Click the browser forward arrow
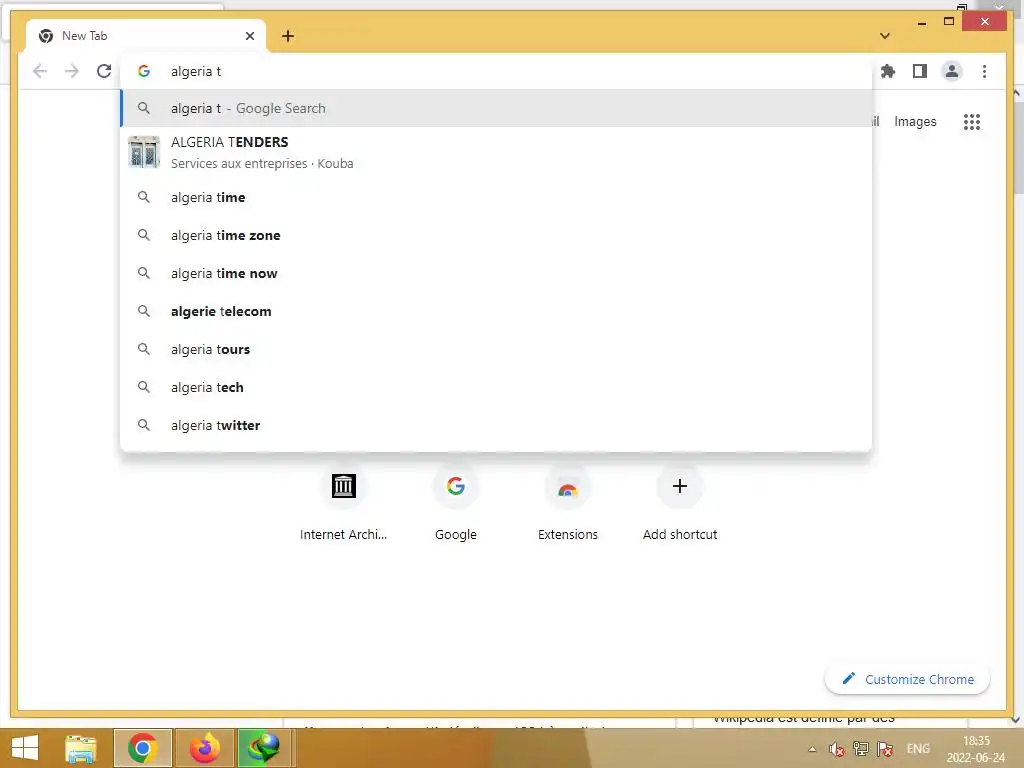 pos(72,71)
